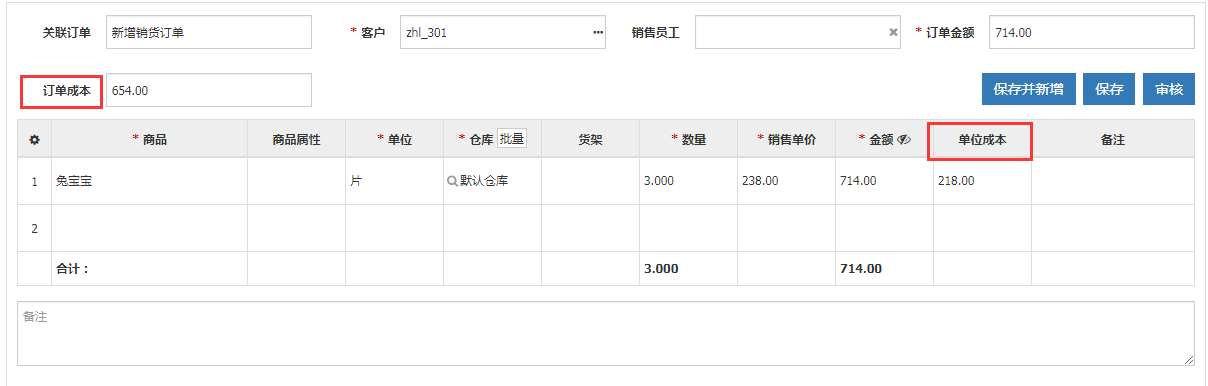This screenshot has height=386, width=1208.
Task: Select the 单位成本 cell showing 218.00
Action: 983,181
